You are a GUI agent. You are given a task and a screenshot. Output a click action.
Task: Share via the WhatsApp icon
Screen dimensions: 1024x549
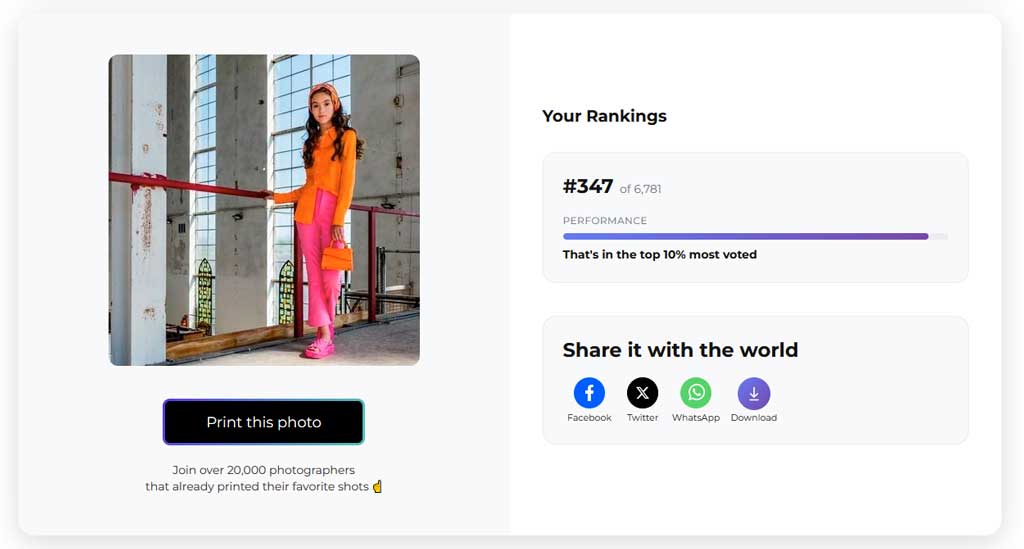[696, 393]
